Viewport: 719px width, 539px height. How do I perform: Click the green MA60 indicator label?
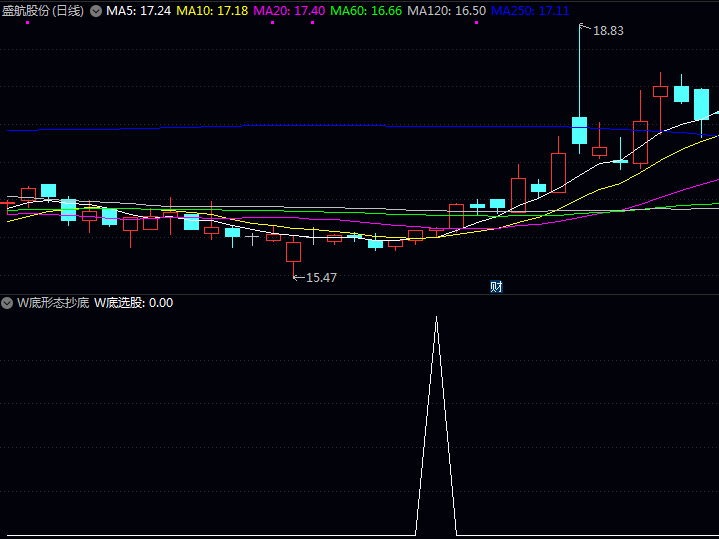point(367,10)
